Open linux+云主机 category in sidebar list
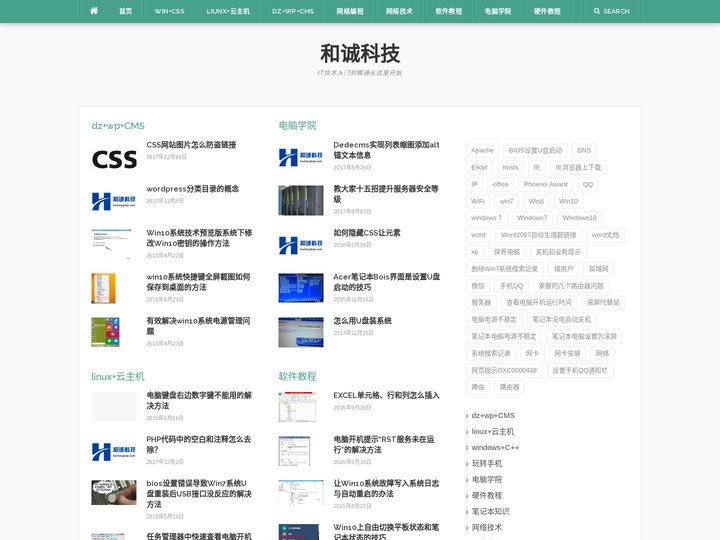This screenshot has width=720, height=540. 493,432
